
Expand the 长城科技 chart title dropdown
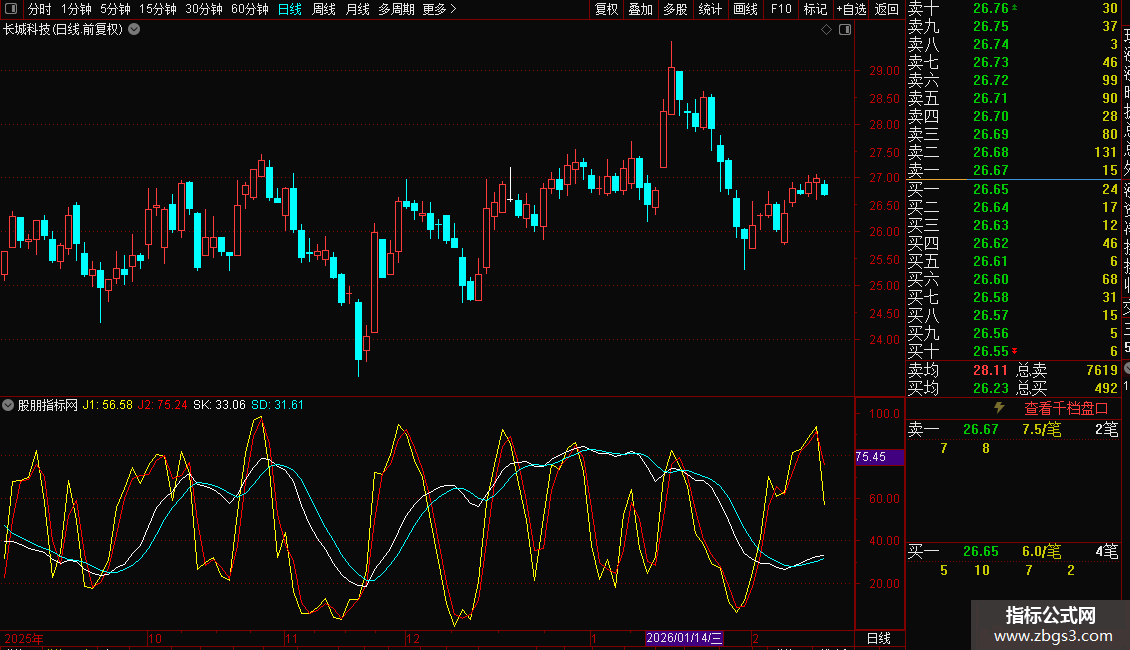click(x=134, y=30)
